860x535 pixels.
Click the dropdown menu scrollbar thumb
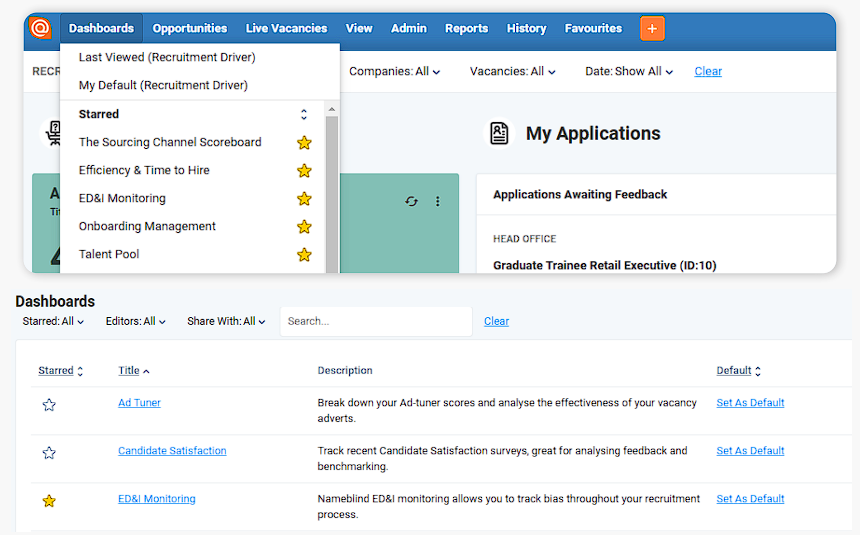[x=332, y=194]
